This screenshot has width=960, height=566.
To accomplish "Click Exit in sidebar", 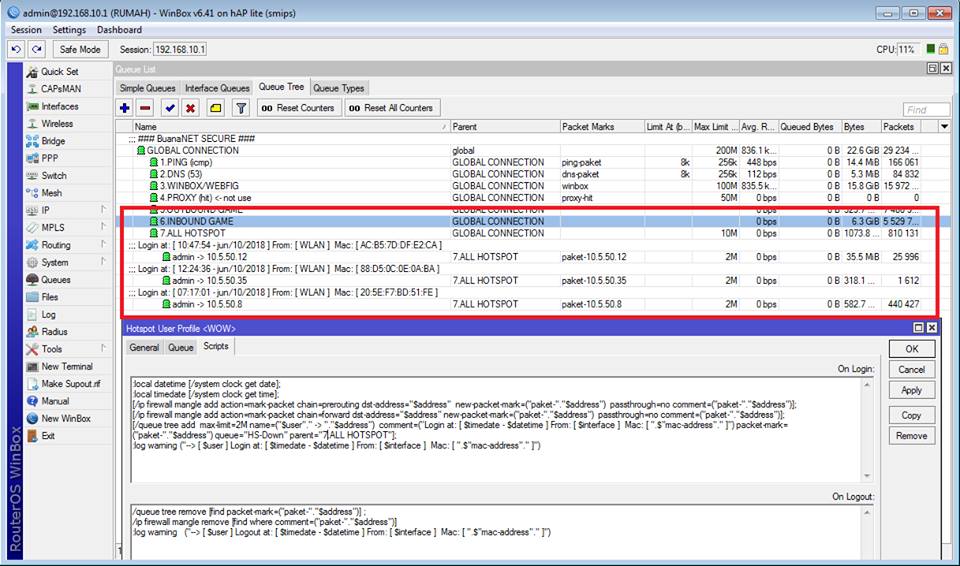I will 48,436.
